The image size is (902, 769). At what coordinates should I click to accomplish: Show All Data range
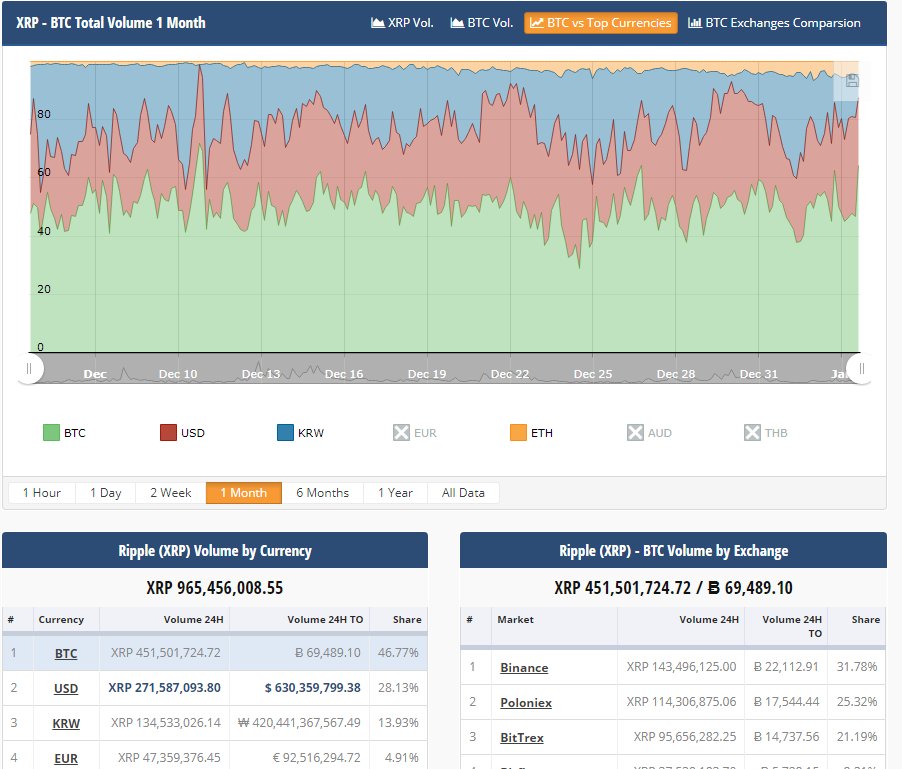[x=463, y=493]
